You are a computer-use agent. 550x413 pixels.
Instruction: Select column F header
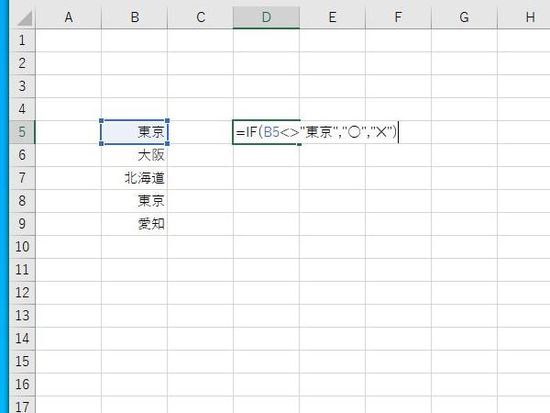click(x=398, y=18)
